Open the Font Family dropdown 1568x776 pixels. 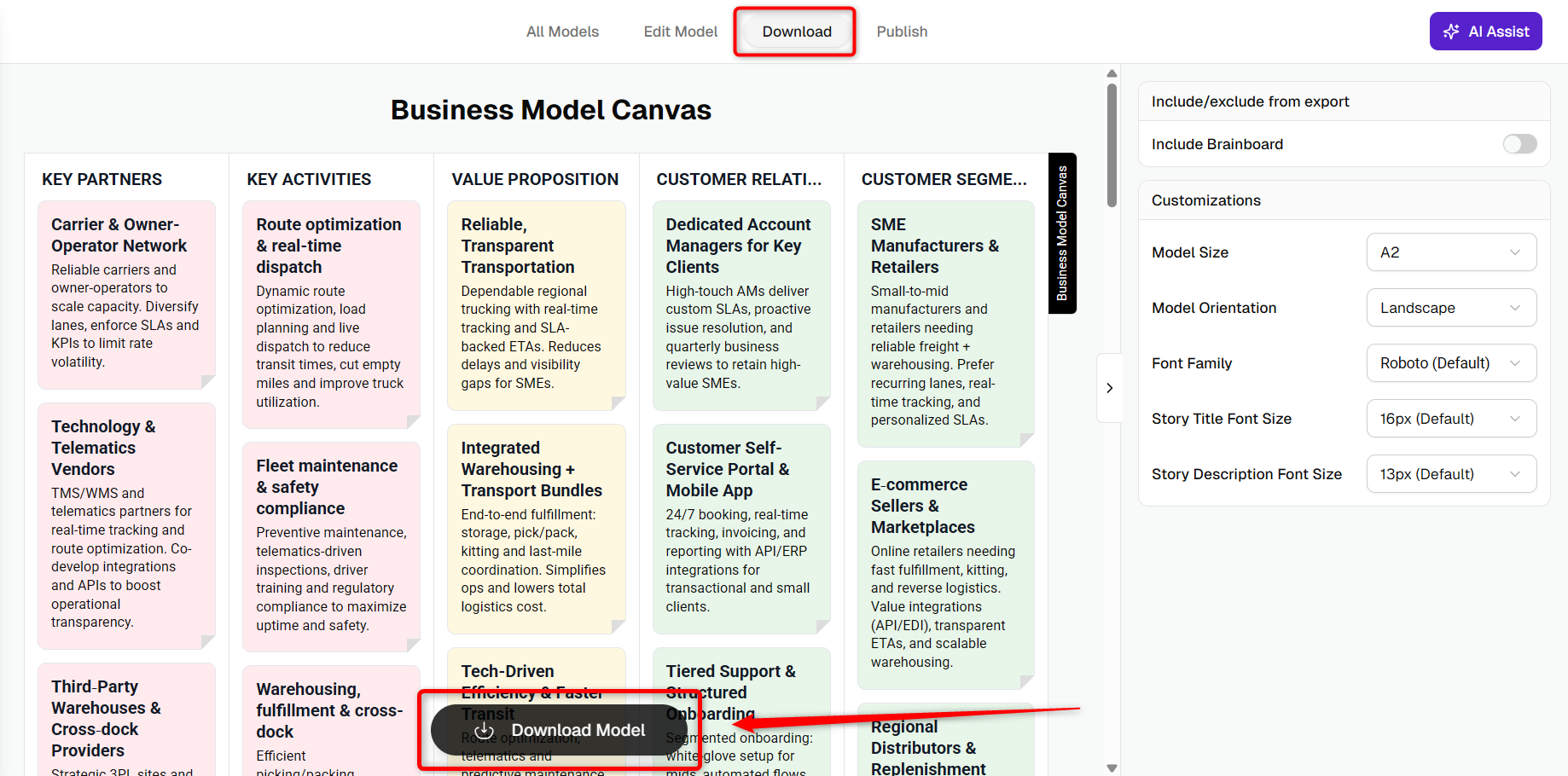click(x=1451, y=363)
